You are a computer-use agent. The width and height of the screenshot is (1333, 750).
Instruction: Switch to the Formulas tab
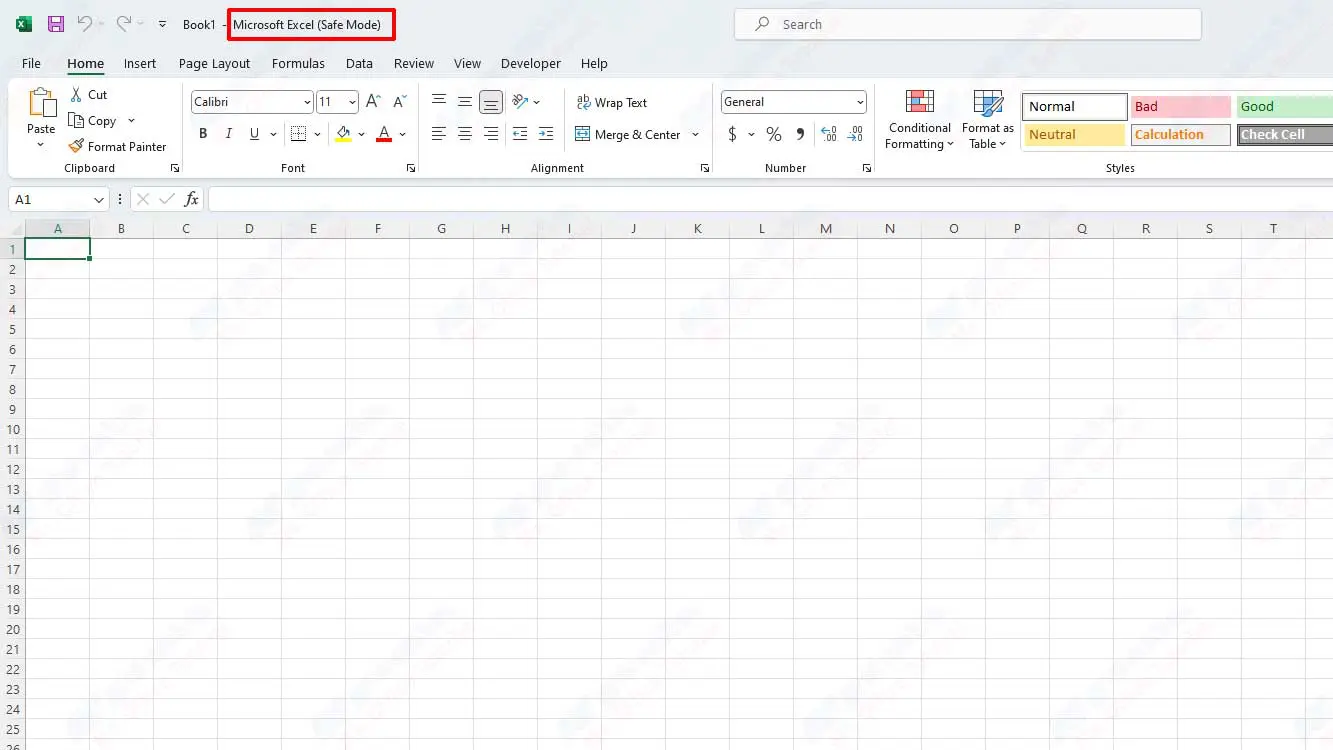298,63
